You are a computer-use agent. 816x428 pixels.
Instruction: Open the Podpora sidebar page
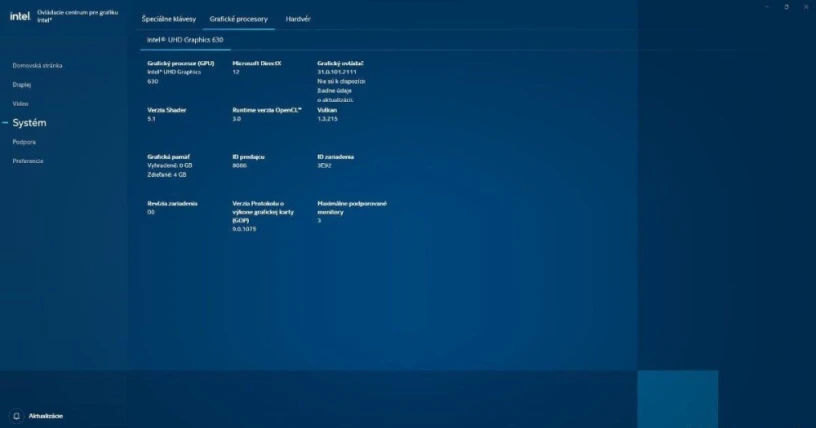point(24,142)
